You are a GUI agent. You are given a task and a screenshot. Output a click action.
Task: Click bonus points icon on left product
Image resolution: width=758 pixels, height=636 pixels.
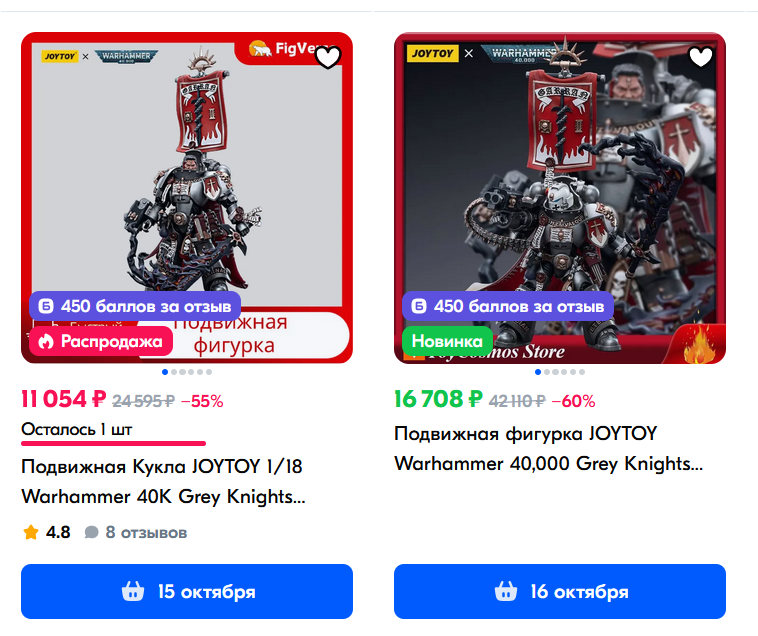coord(45,306)
